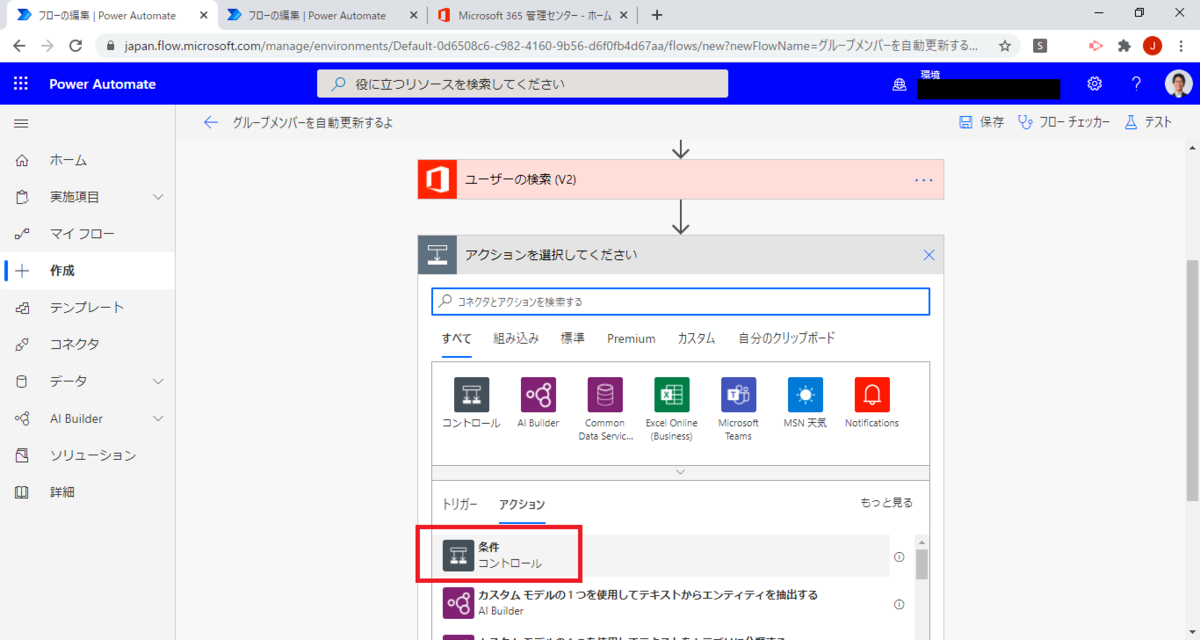Image resolution: width=1200 pixels, height=640 pixels.
Task: Switch to 自分のクリップボード tab
Action: tap(787, 339)
